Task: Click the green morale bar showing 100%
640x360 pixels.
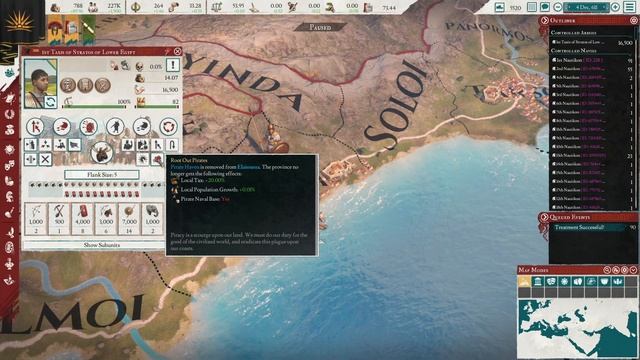Action: [95, 107]
